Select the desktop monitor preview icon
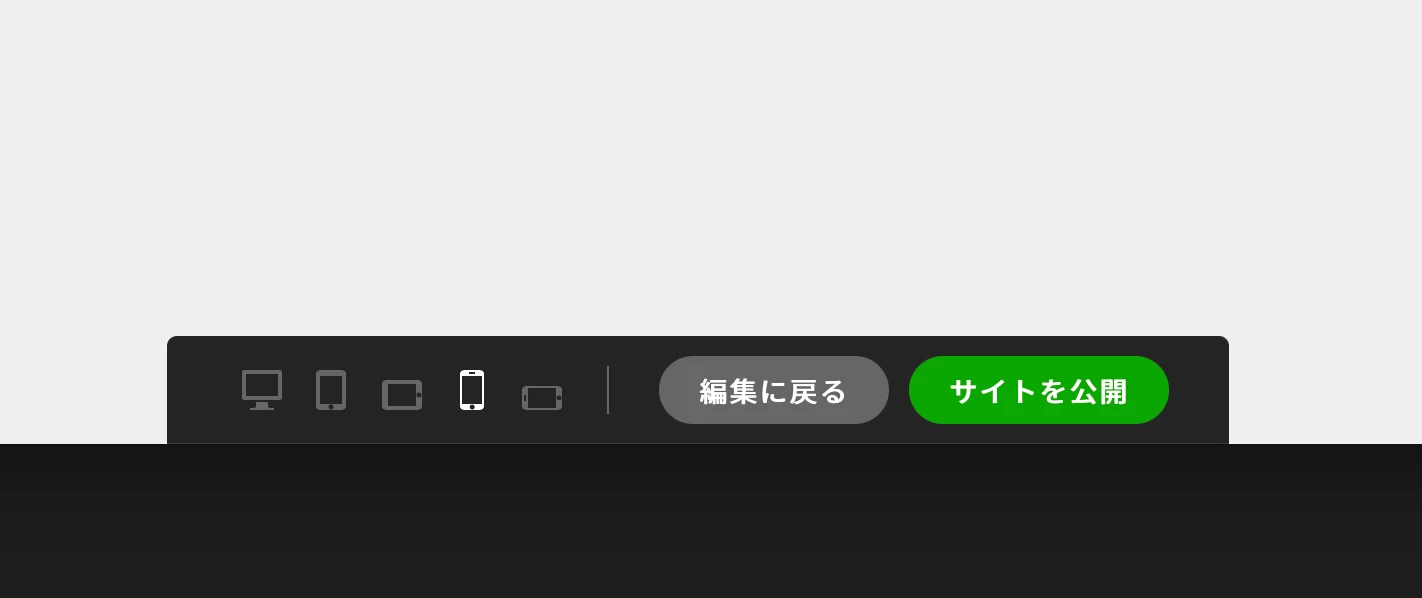 point(262,390)
